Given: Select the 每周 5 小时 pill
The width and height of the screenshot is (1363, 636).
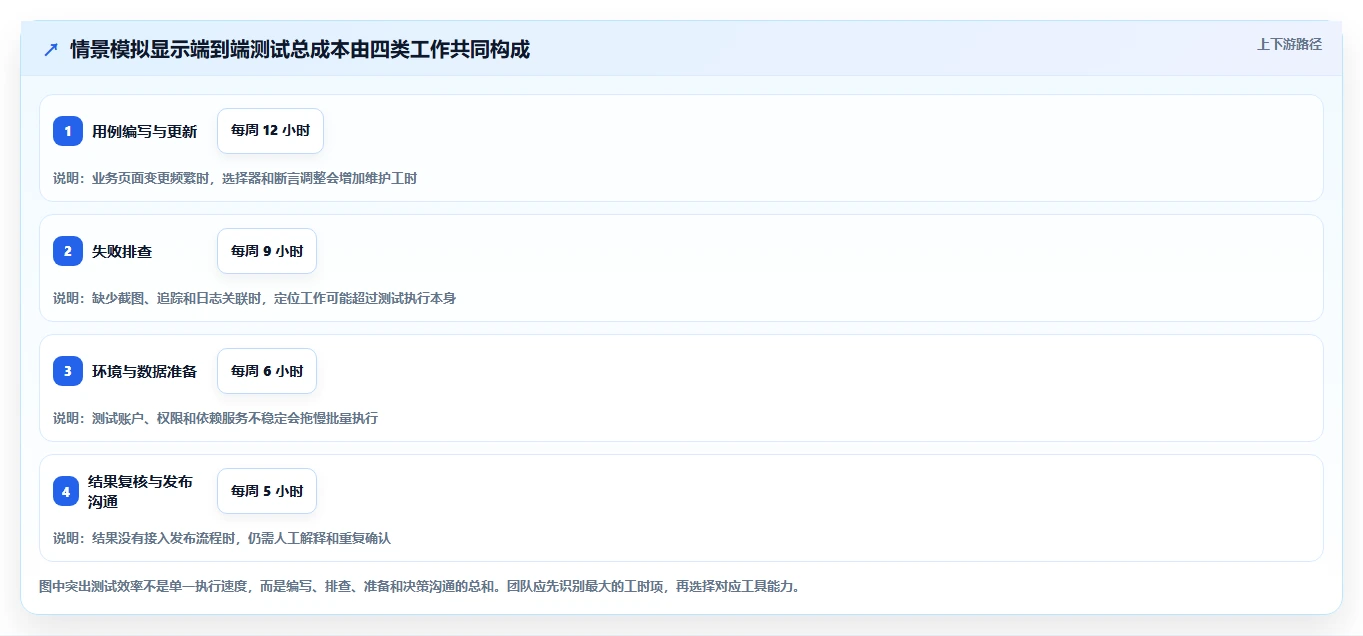Looking at the screenshot, I should coord(267,491).
